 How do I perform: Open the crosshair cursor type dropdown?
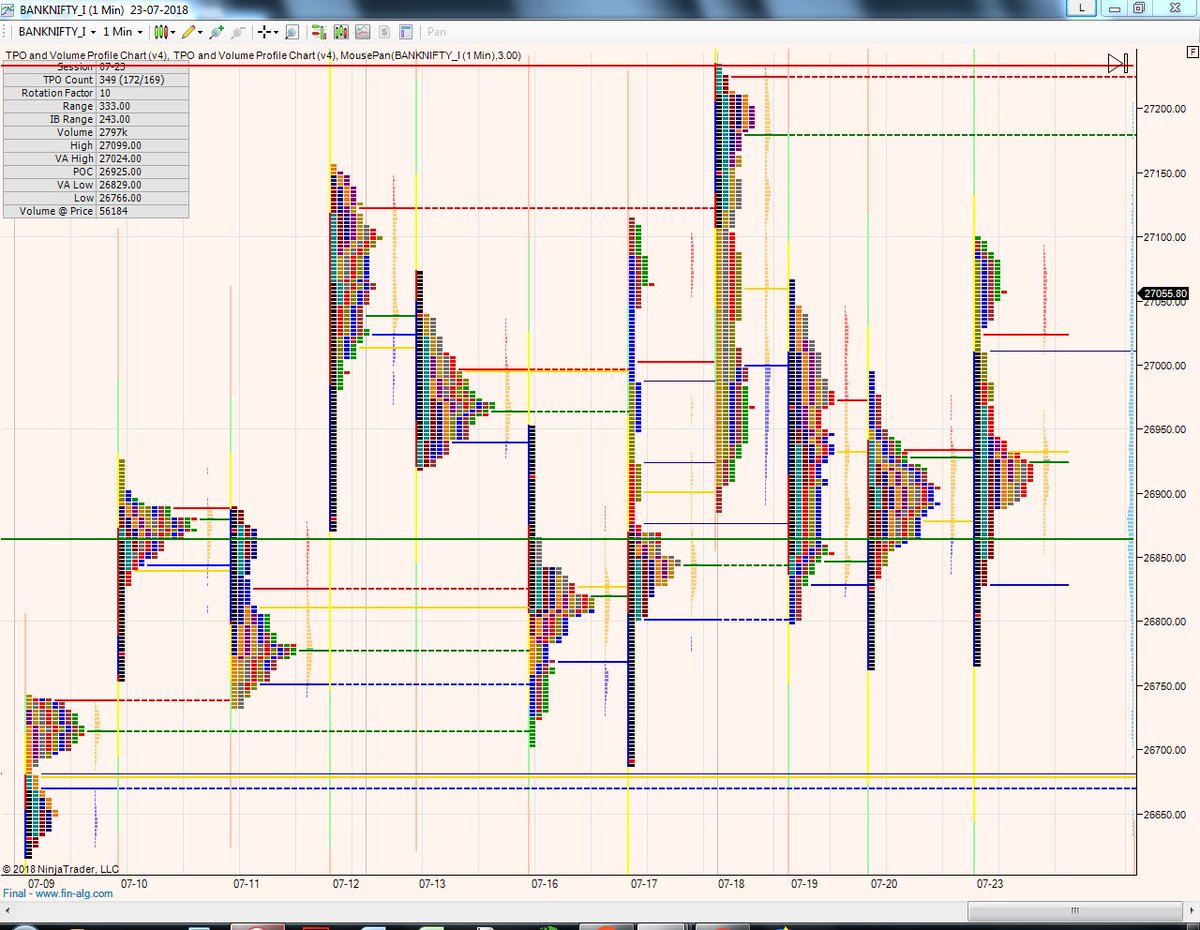(267, 32)
